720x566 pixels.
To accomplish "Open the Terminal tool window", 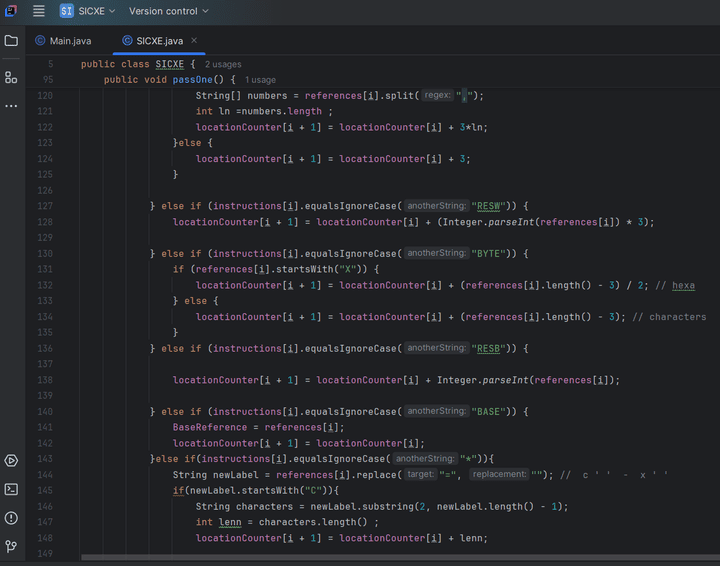I will [11, 489].
